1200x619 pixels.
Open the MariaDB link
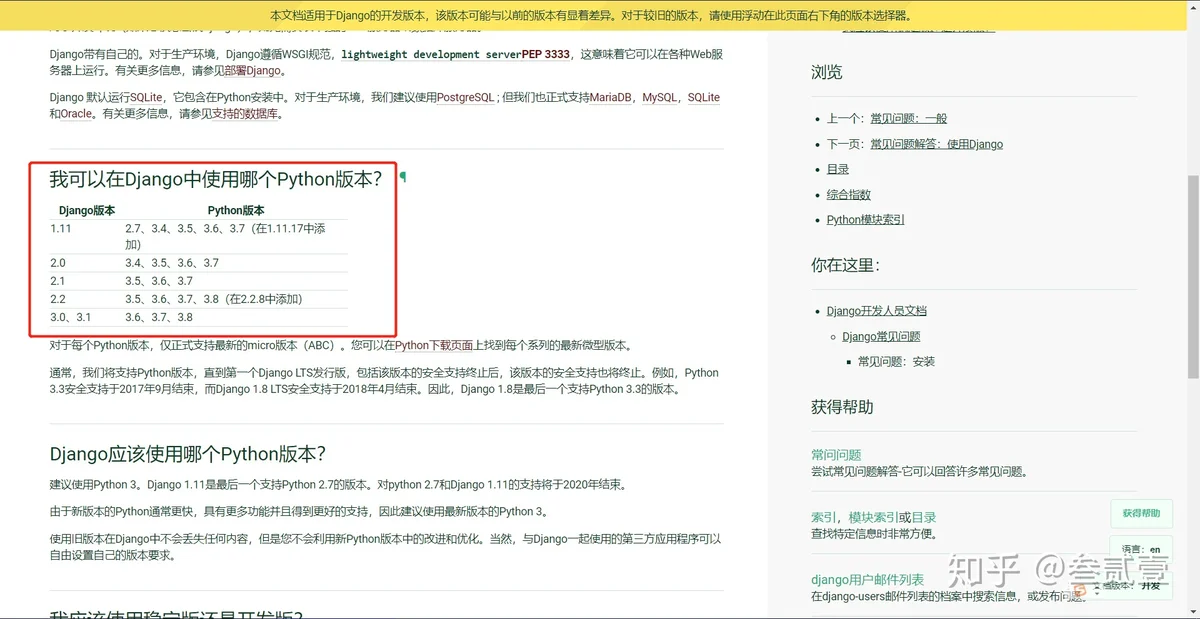[610, 97]
